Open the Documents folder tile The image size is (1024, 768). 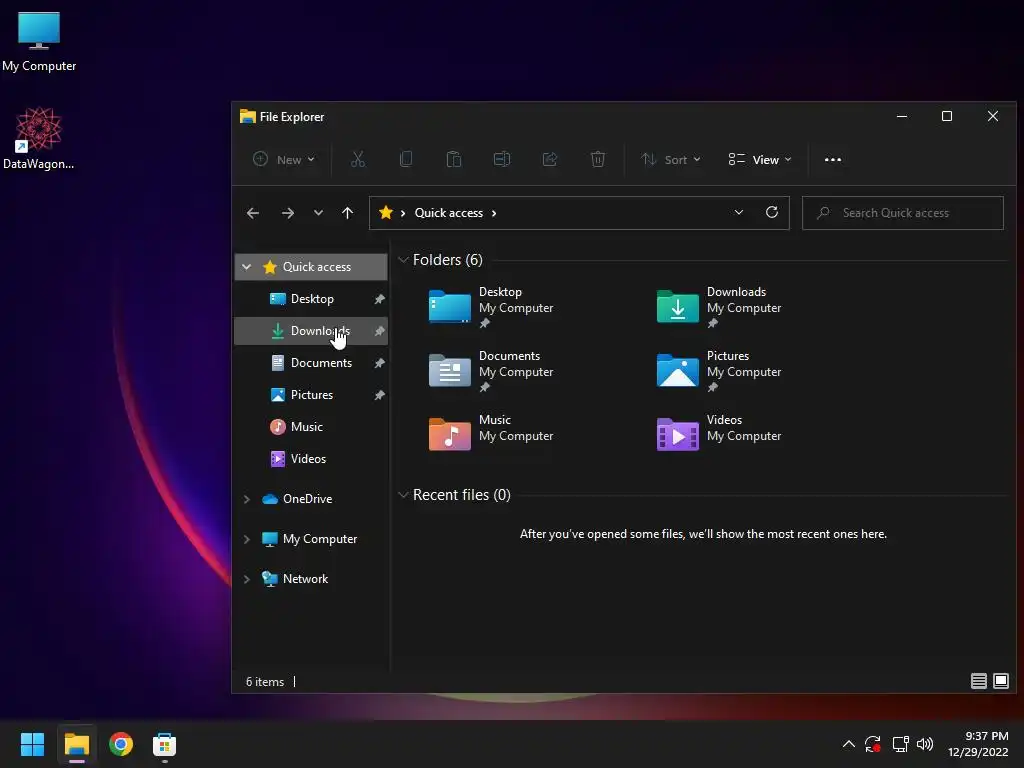pos(491,371)
